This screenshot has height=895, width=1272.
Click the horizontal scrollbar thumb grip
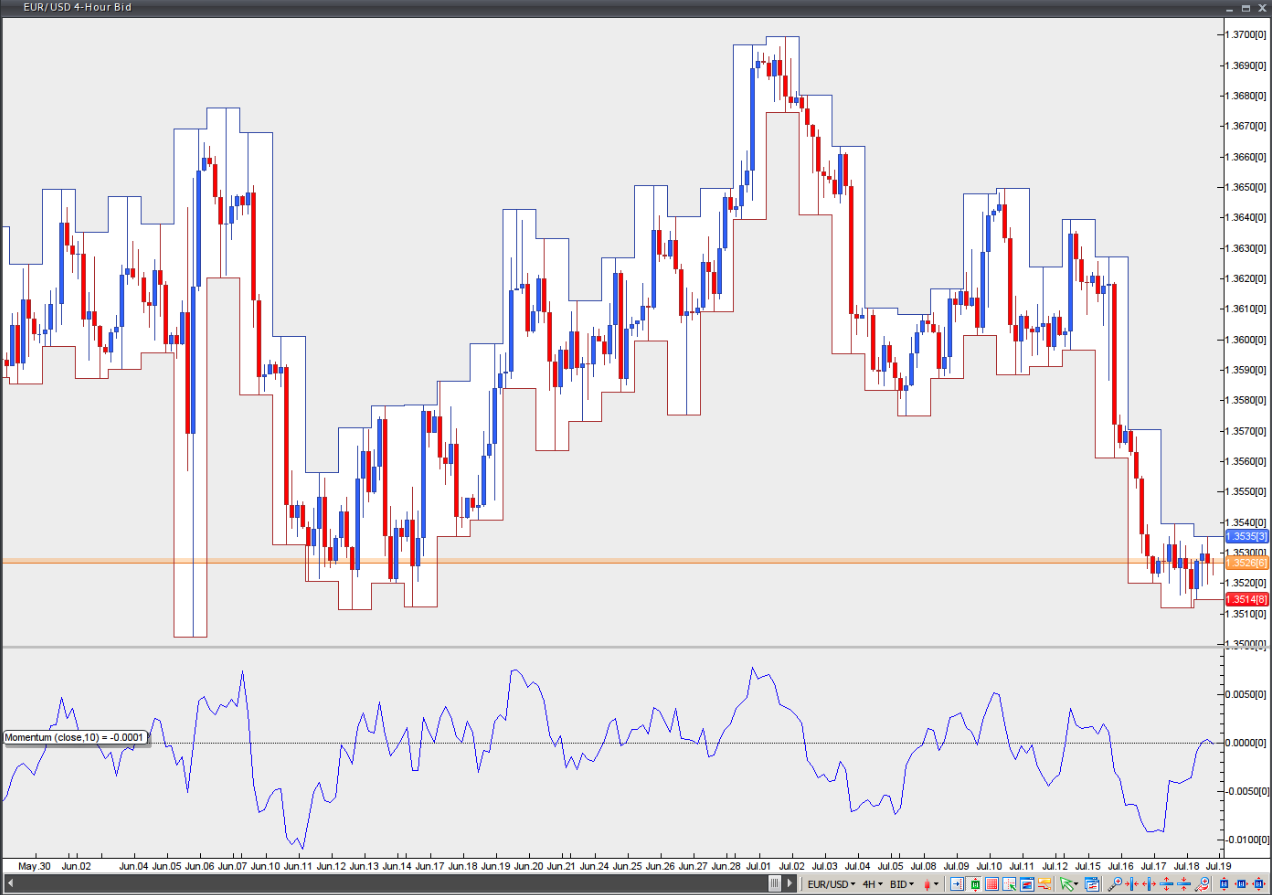775,884
